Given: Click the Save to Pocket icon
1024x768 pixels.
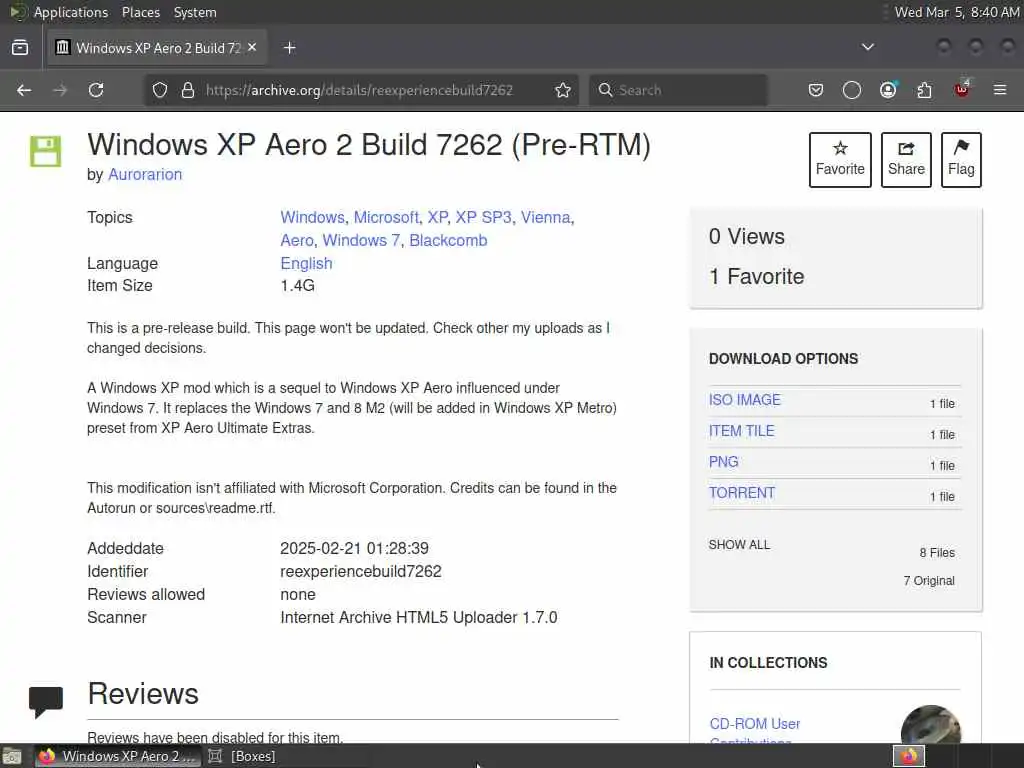Looking at the screenshot, I should (816, 90).
